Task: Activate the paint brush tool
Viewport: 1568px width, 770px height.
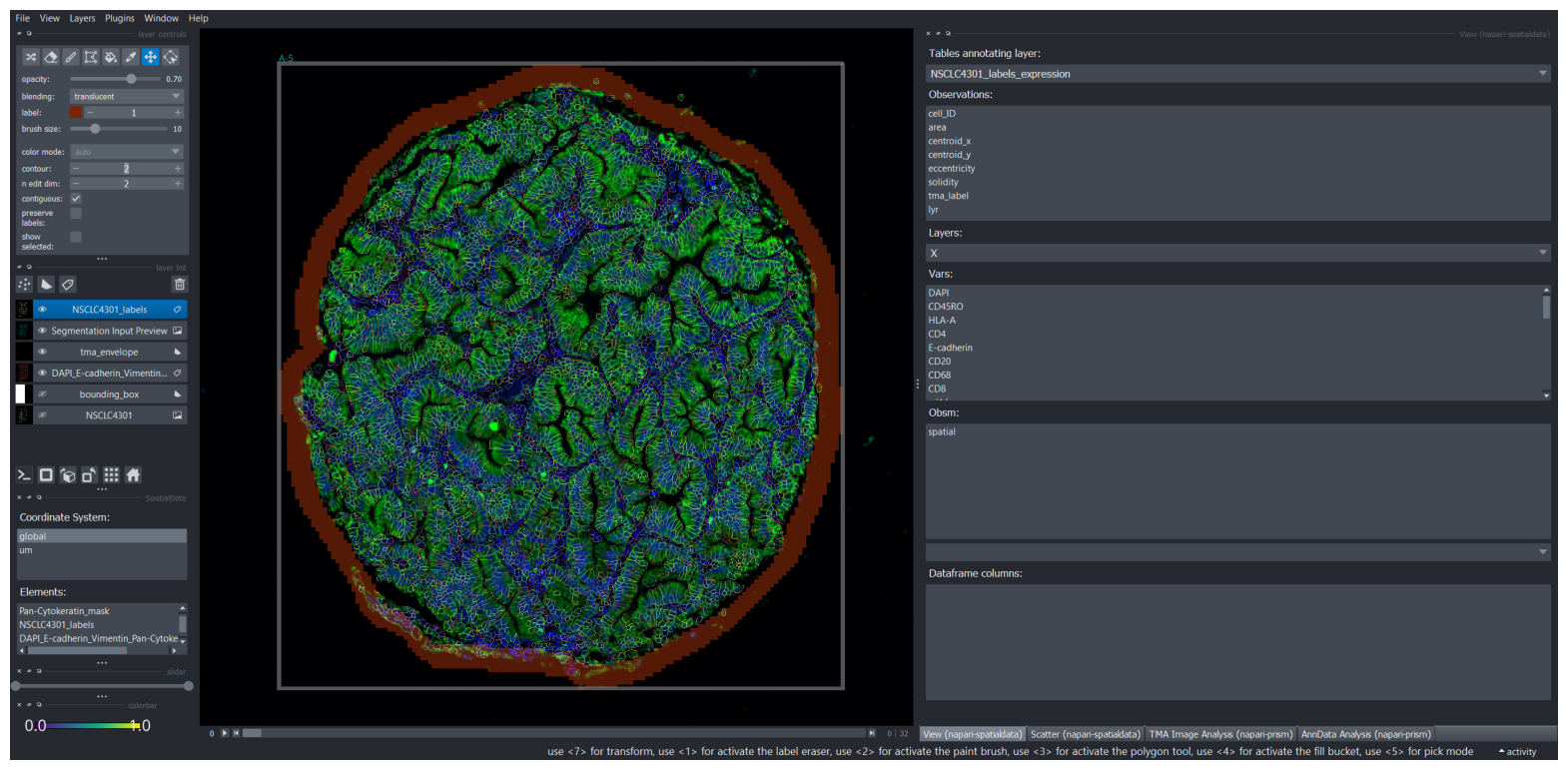Action: pos(71,57)
